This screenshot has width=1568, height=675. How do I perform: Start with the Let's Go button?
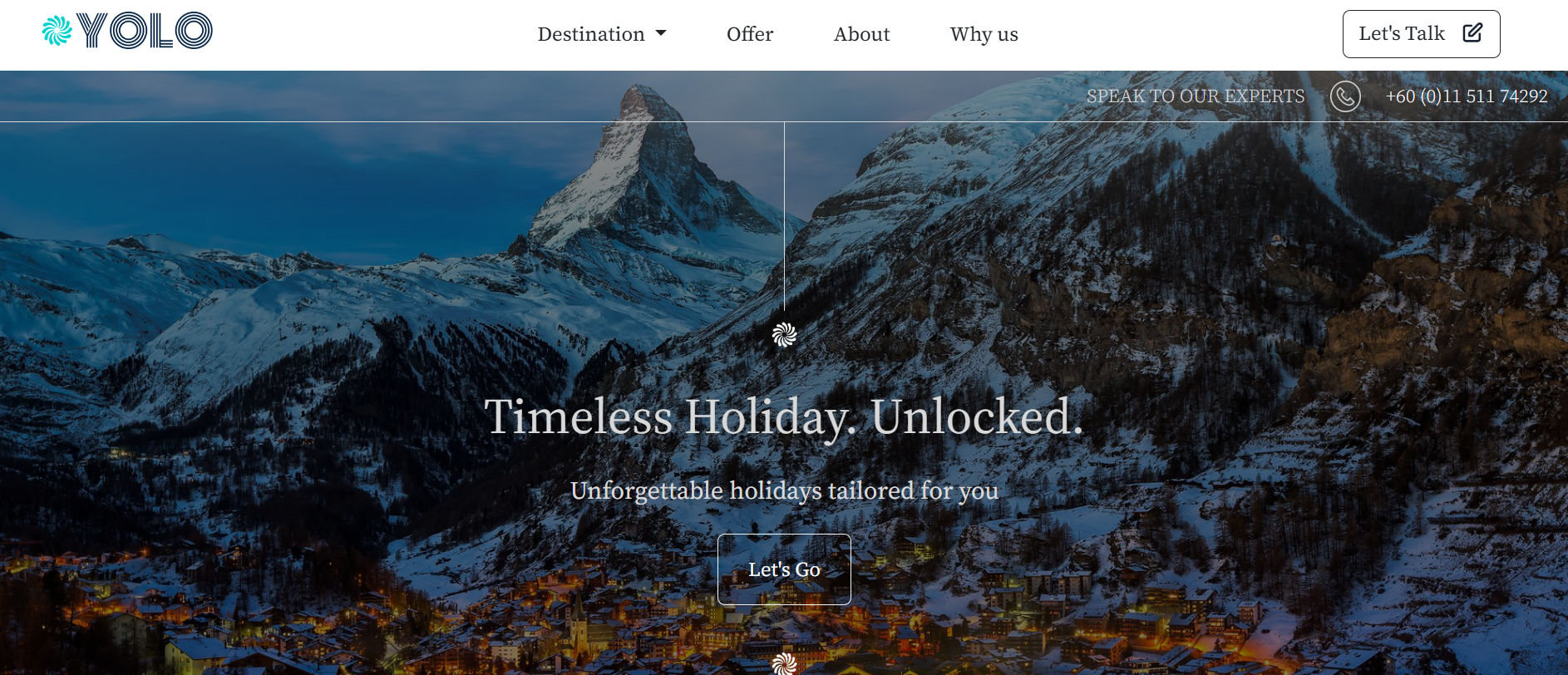tap(784, 569)
